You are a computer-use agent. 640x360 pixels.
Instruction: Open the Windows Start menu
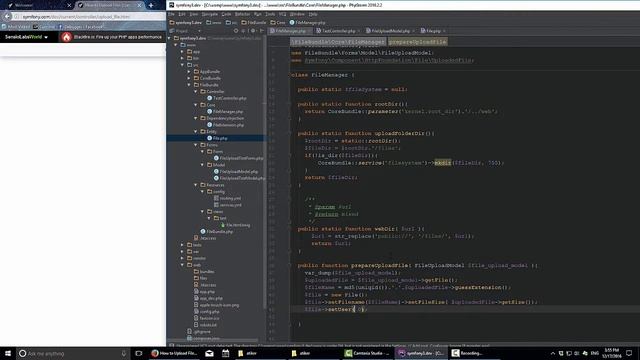click(x=8, y=353)
